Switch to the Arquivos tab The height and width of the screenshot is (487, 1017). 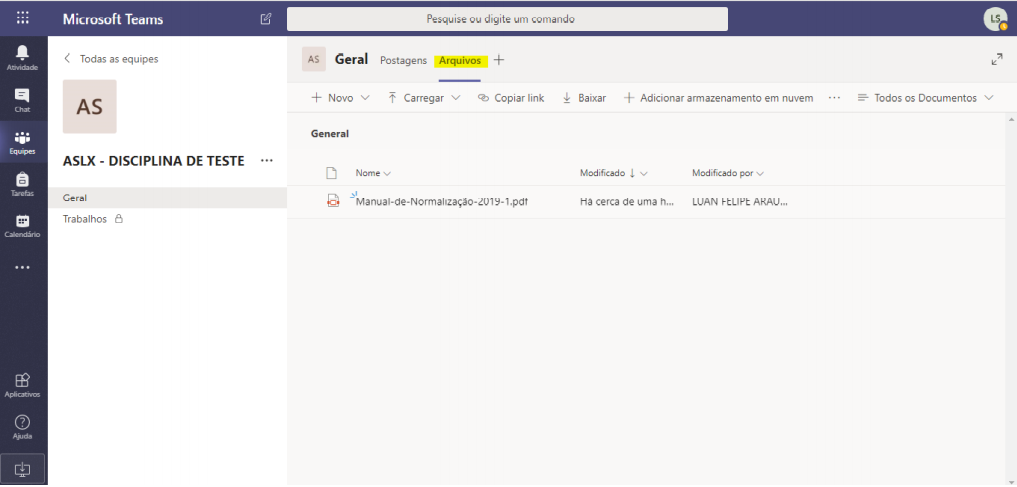(x=460, y=60)
